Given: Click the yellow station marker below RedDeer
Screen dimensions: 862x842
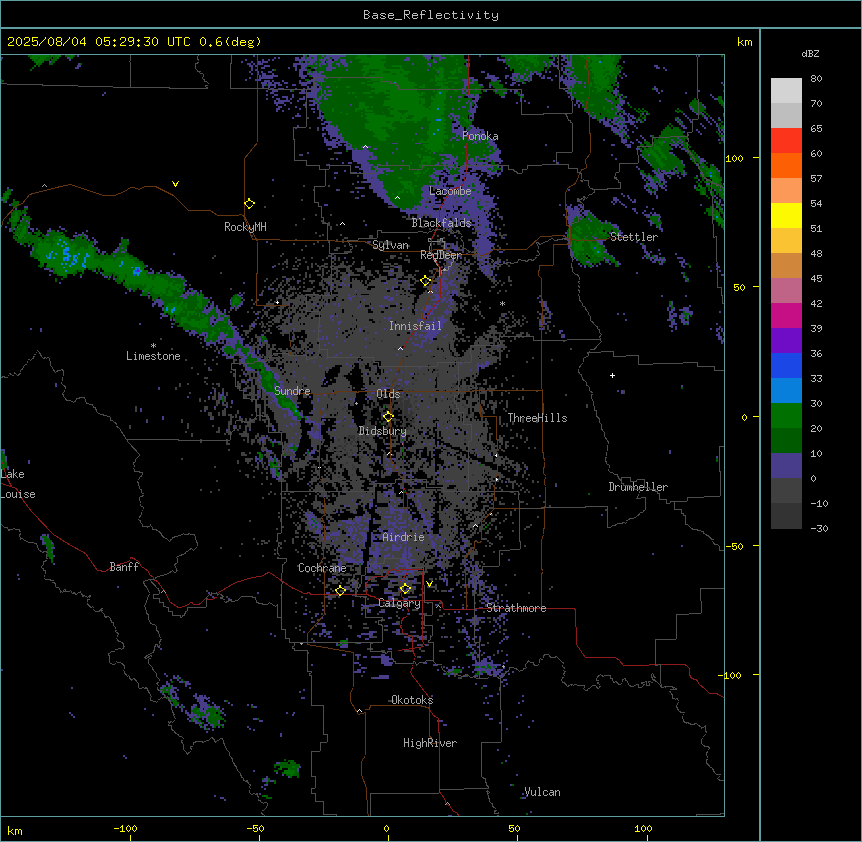Looking at the screenshot, I should [426, 281].
